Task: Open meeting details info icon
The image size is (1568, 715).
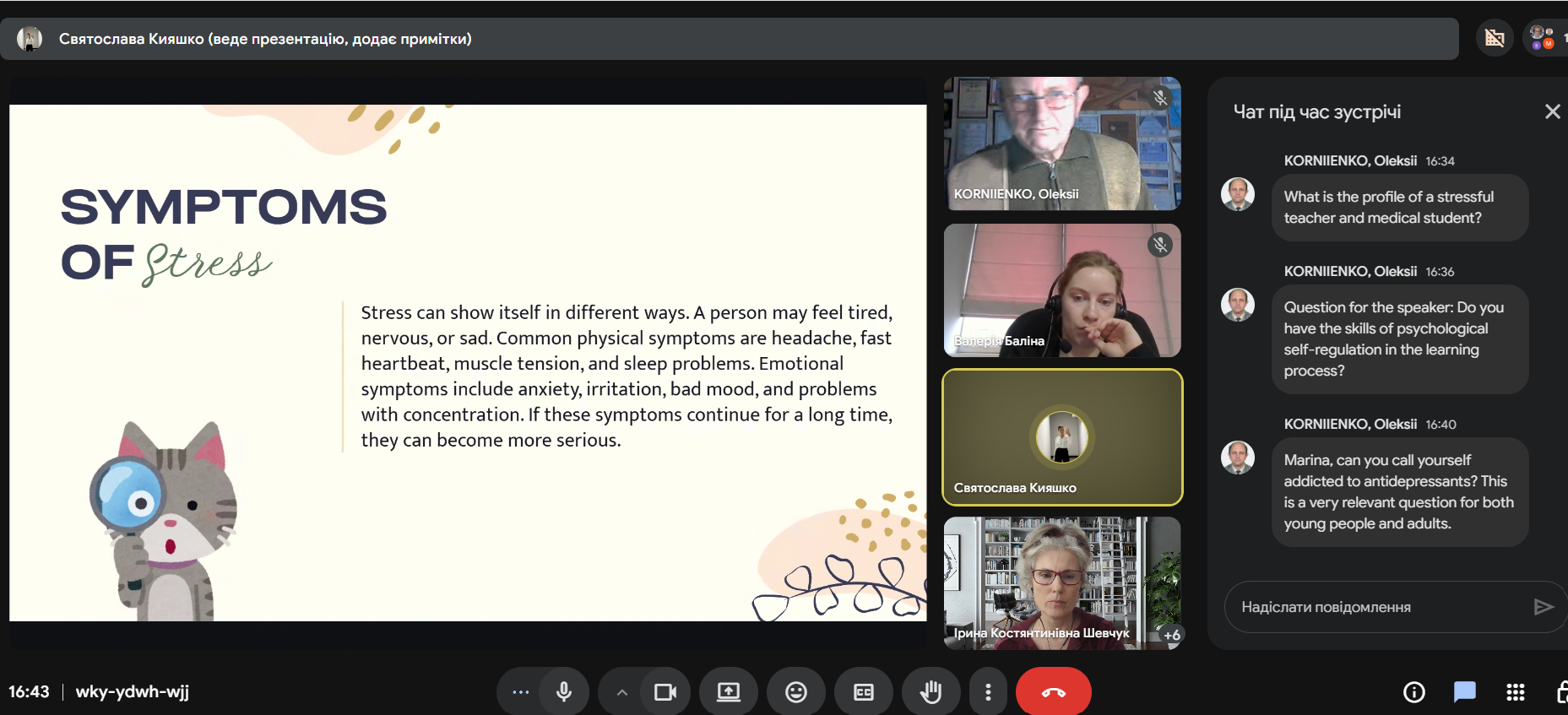Action: pos(1413,692)
